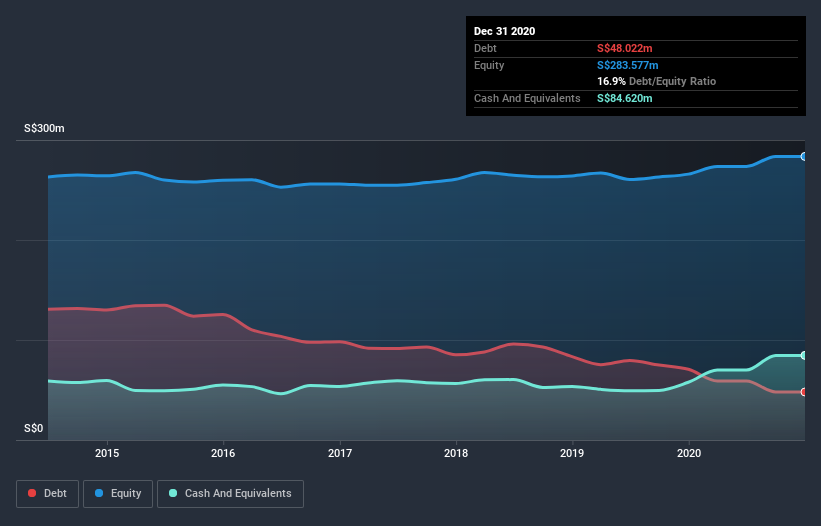The height and width of the screenshot is (526, 821).
Task: Click the Cash And Equivalents tooltip label
Action: [527, 98]
